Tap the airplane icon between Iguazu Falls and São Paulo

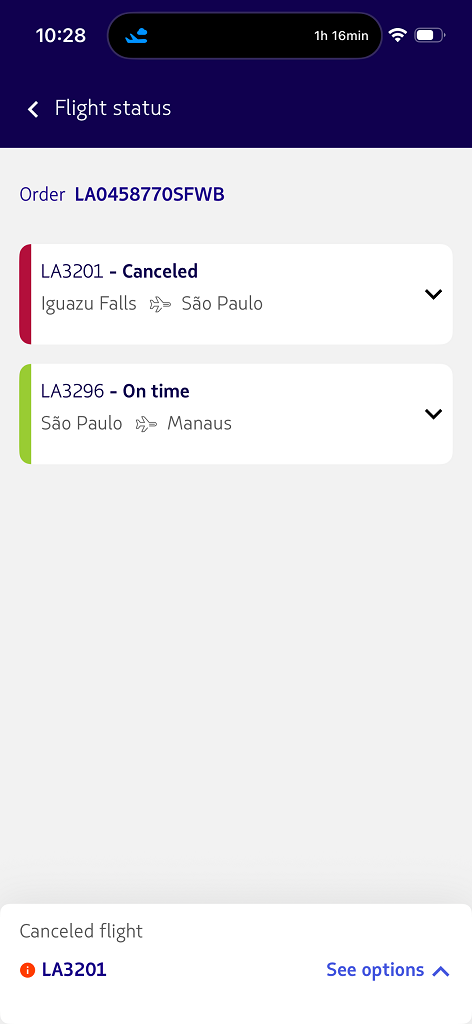click(159, 304)
